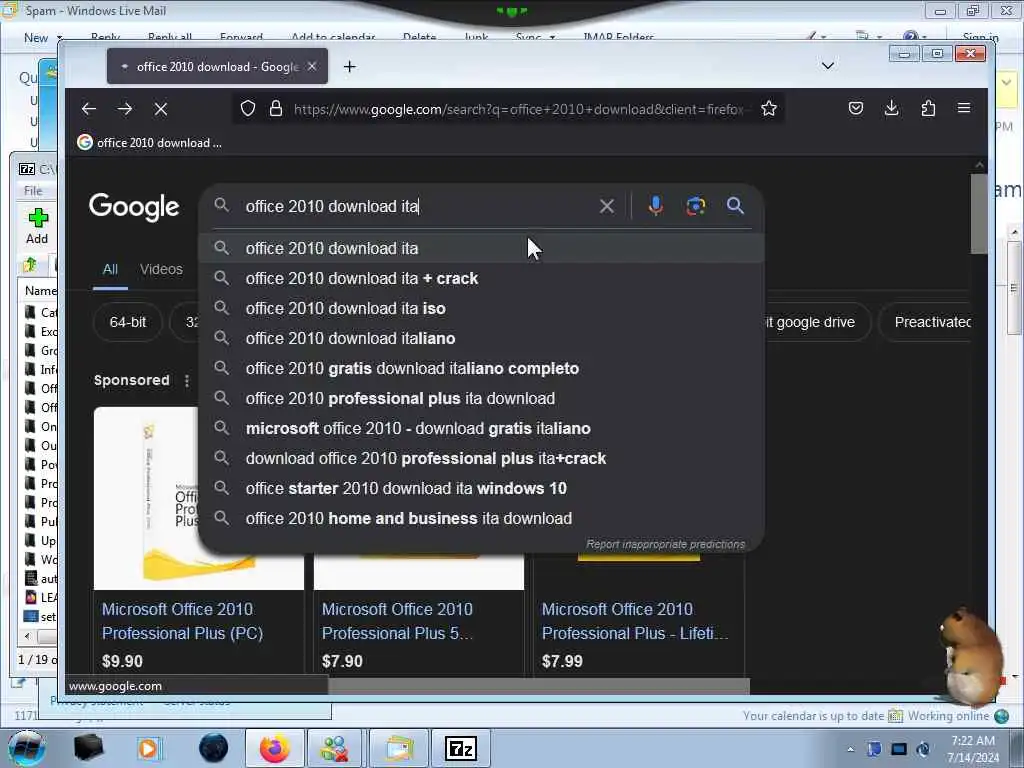Select 'office 2010 home and business ita download'
The height and width of the screenshot is (768, 1024).
point(481,519)
